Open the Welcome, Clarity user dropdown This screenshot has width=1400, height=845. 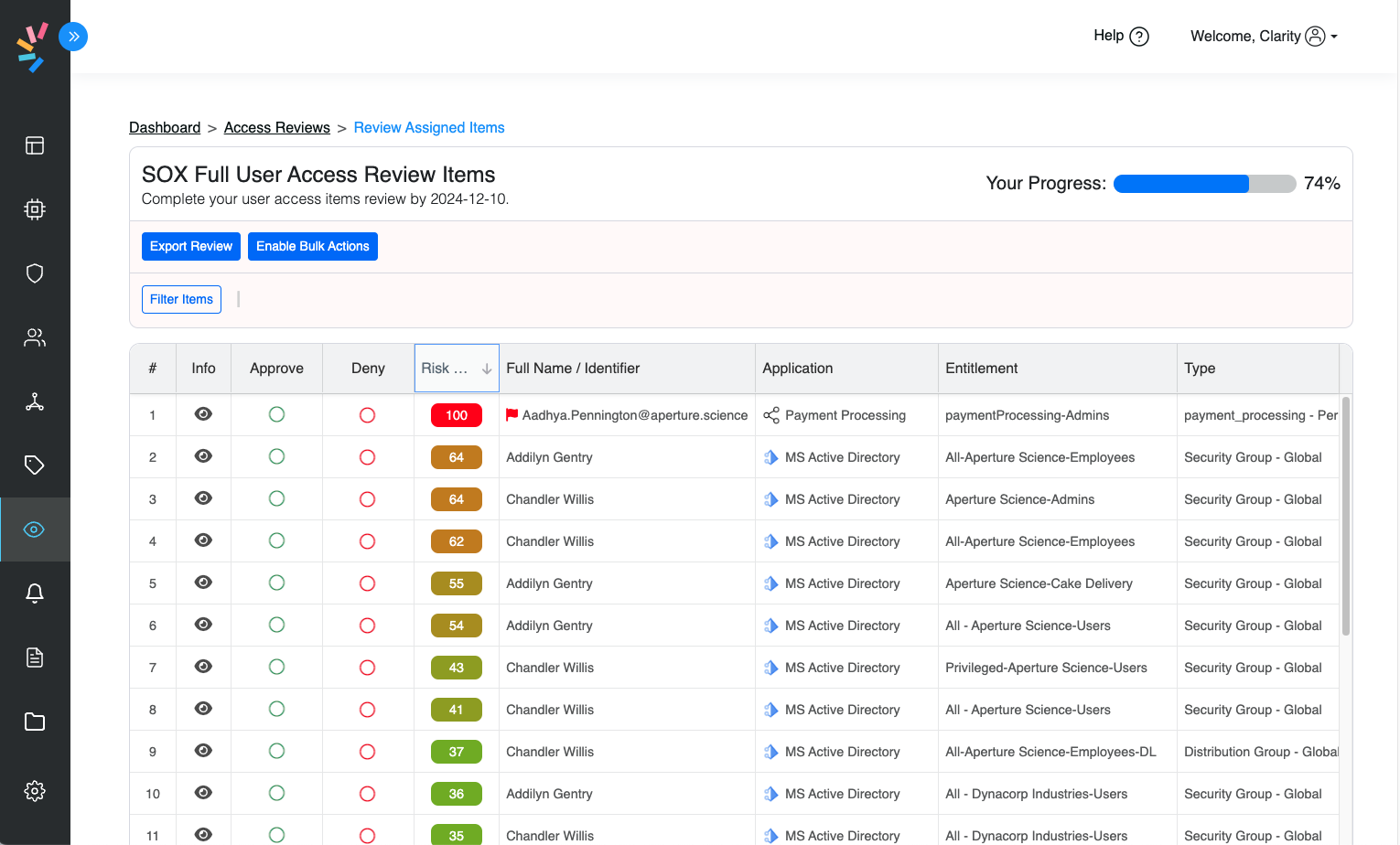[1264, 37]
